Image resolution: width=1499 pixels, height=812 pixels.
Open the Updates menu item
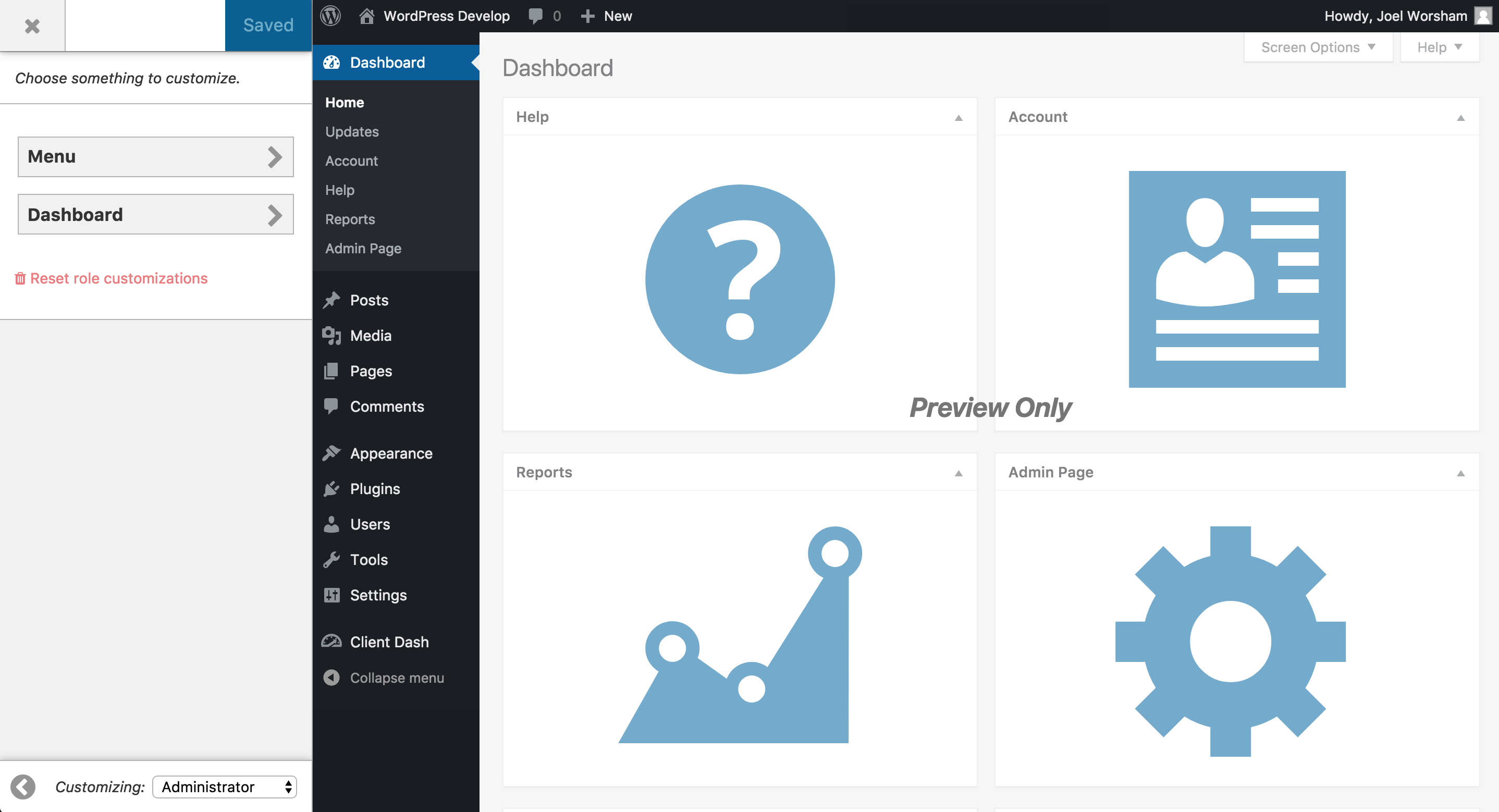click(x=353, y=131)
